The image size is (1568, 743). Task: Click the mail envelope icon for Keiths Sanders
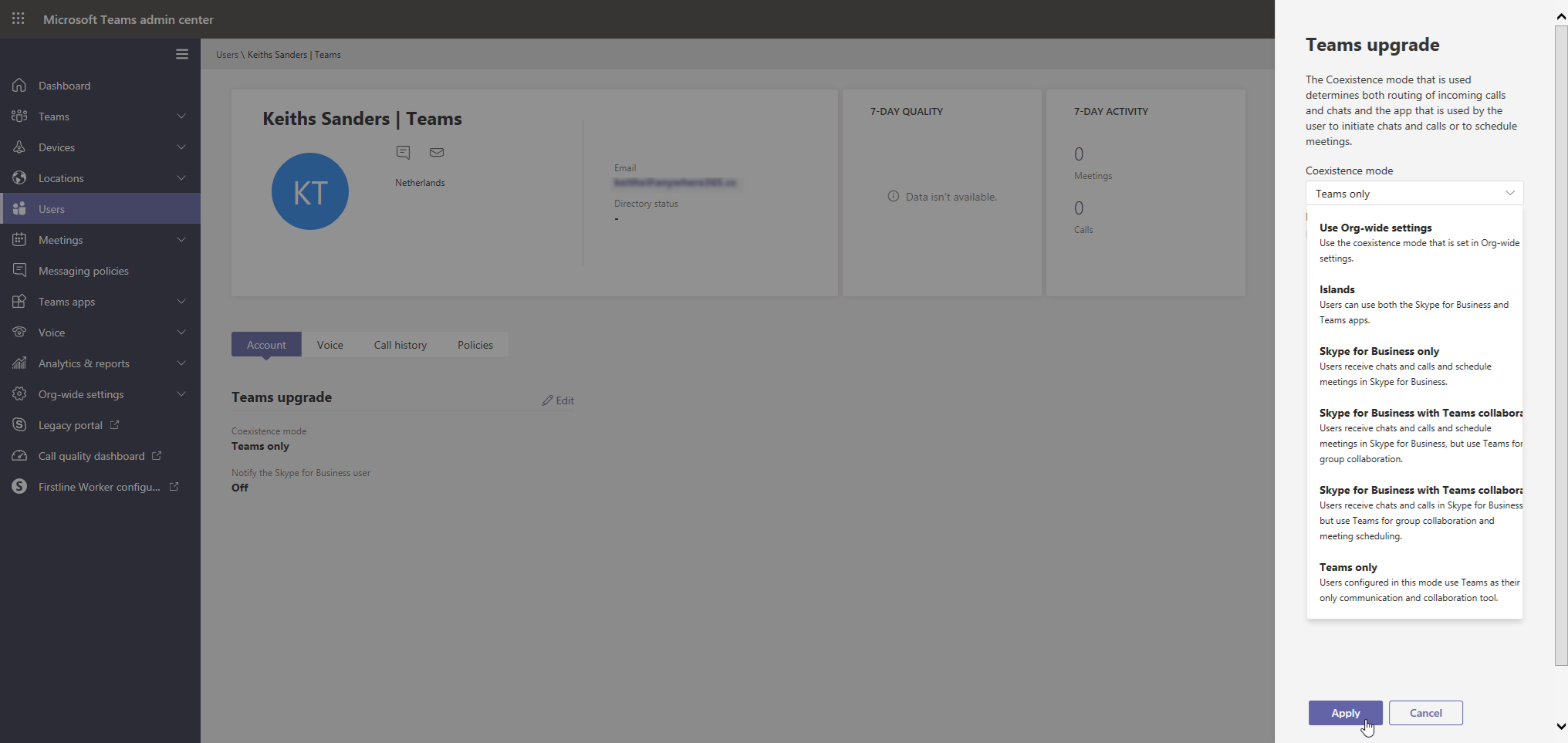437,152
